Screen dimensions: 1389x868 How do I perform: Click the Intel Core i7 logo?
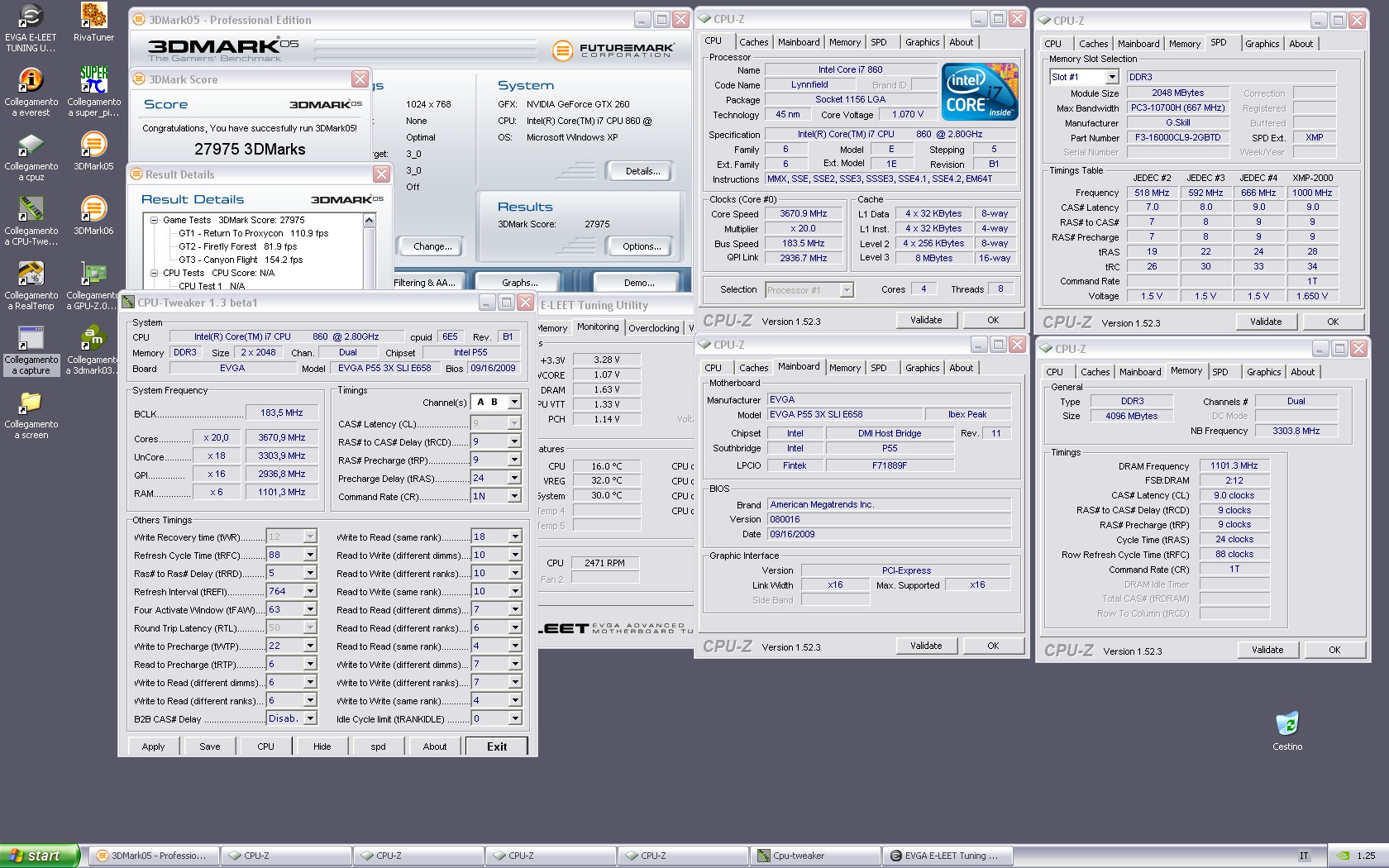tap(981, 92)
